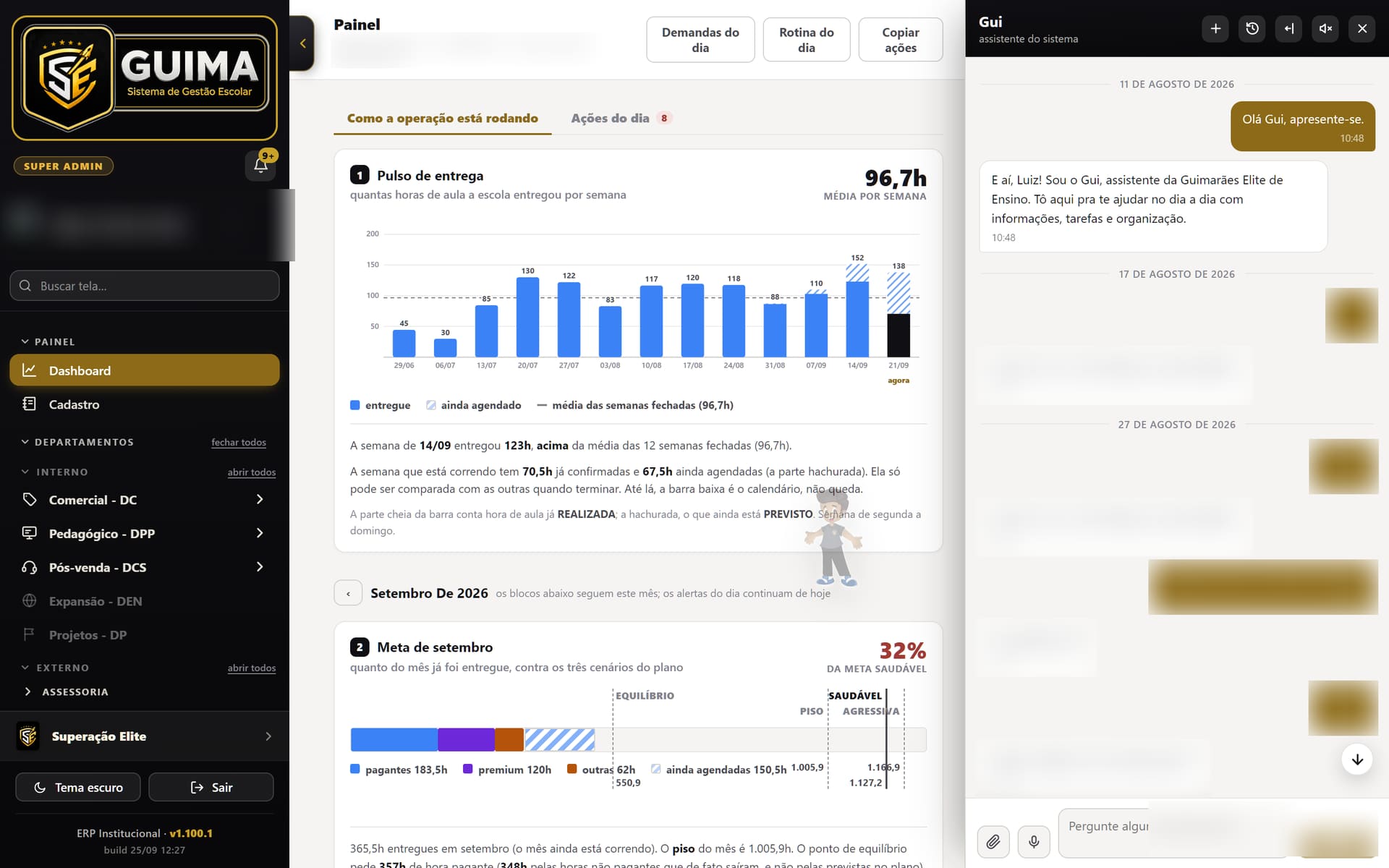
Task: Click the Sair logout button
Action: point(211,787)
